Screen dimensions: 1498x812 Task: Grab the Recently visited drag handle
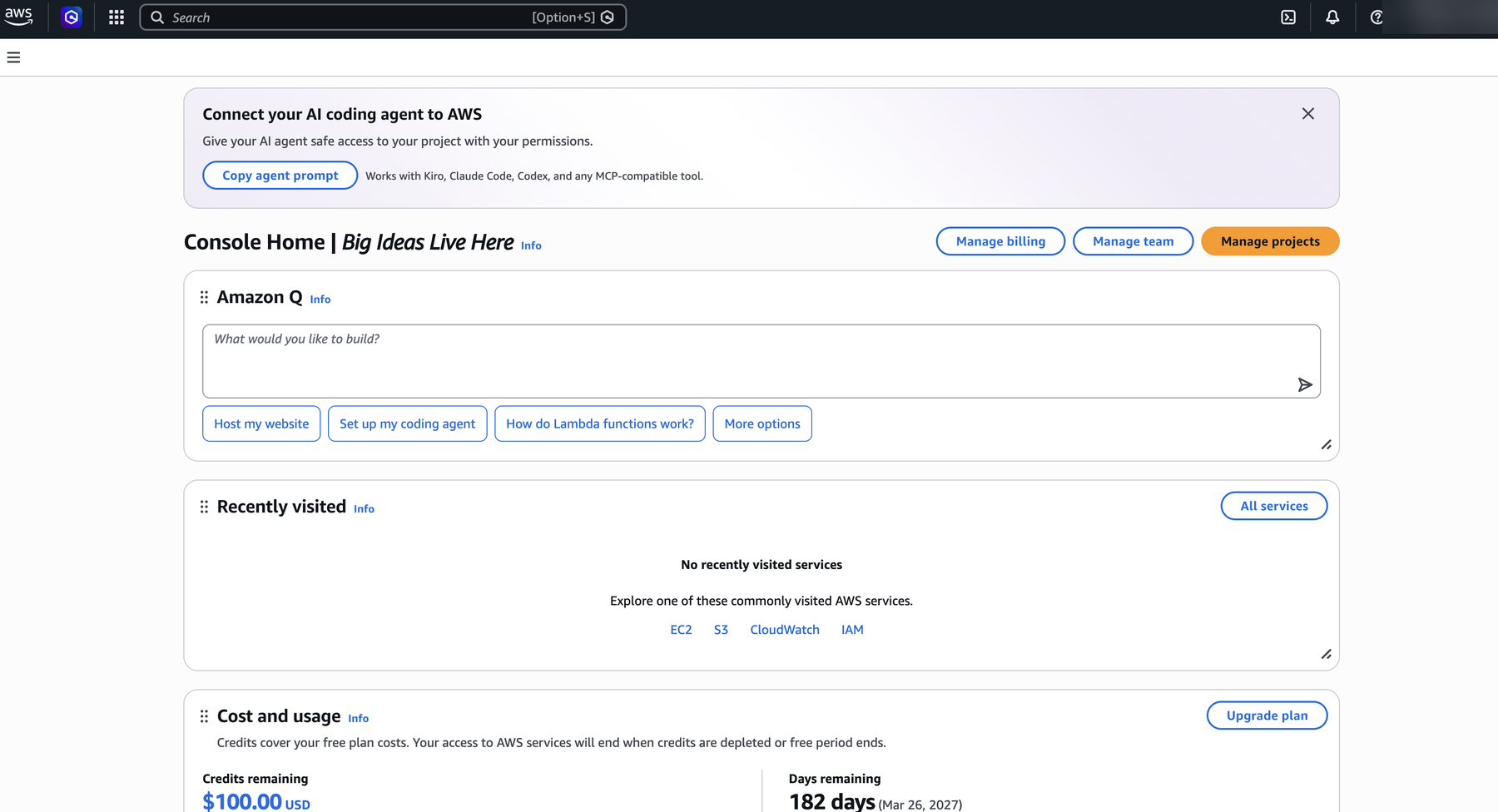click(204, 507)
